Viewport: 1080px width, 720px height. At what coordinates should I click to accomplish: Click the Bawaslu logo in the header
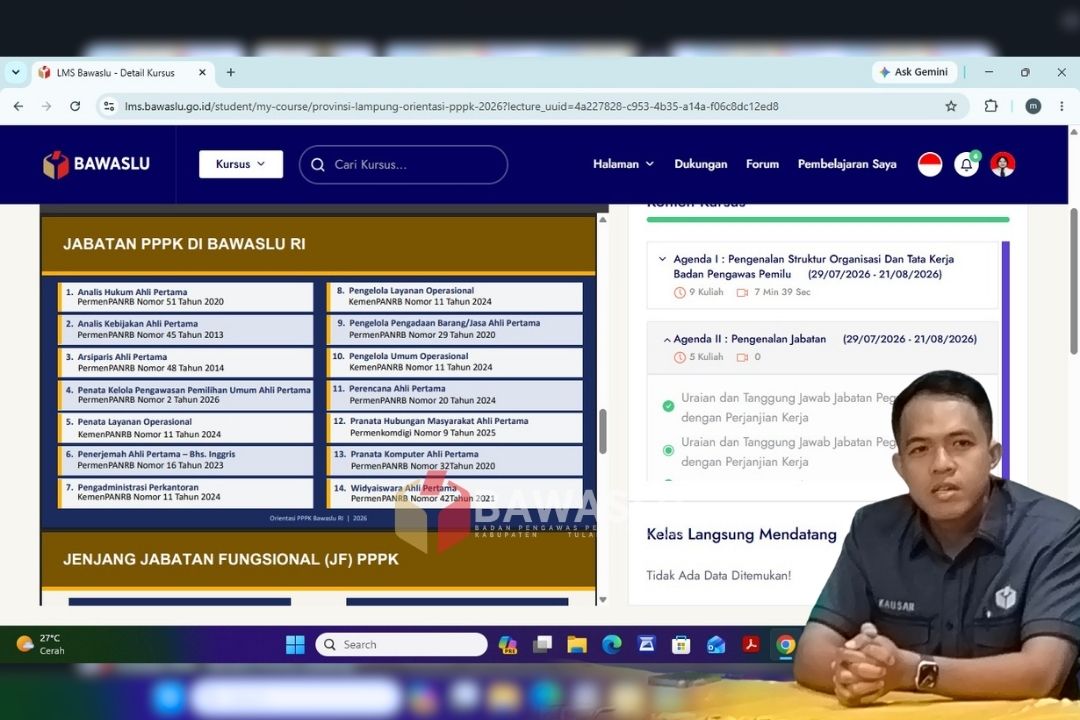pyautogui.click(x=96, y=164)
